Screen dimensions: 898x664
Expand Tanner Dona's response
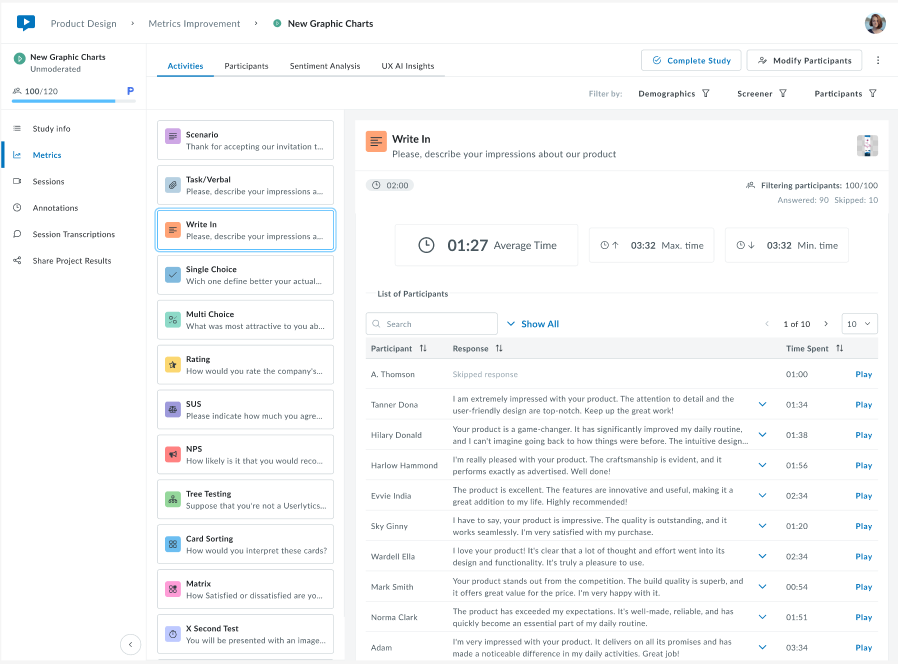point(762,405)
